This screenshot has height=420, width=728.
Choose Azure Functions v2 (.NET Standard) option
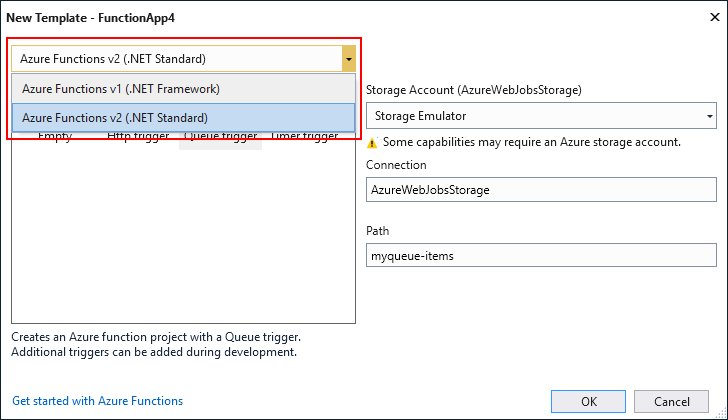tap(183, 117)
